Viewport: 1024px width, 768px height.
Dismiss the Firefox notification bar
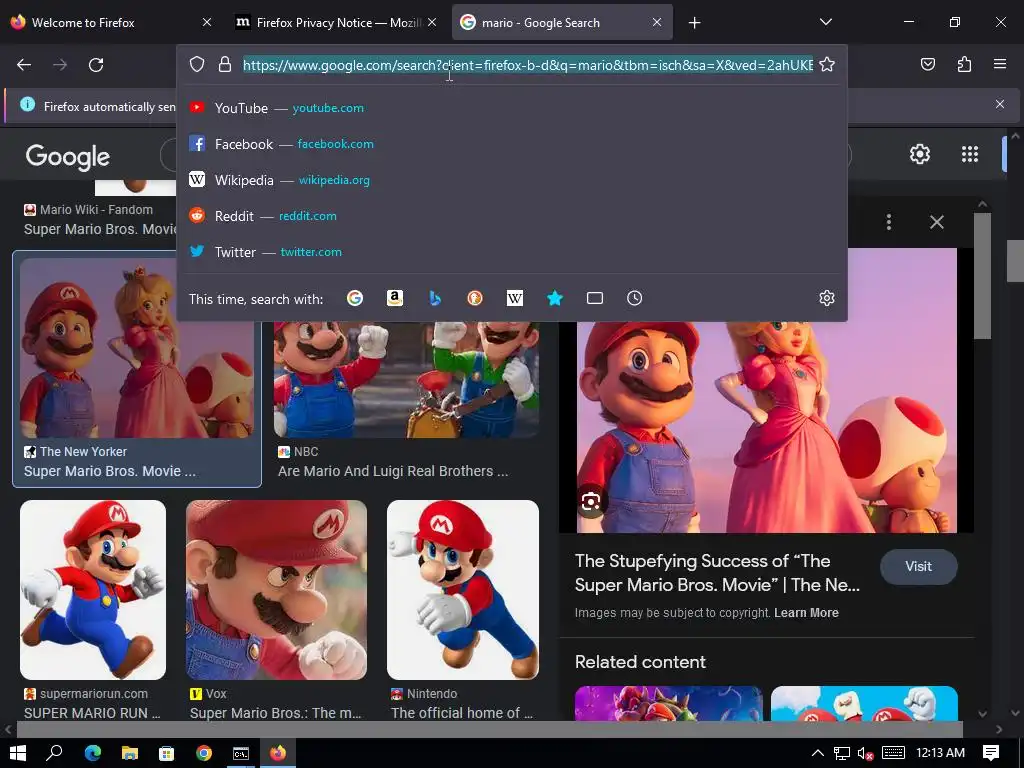[x=1000, y=104]
